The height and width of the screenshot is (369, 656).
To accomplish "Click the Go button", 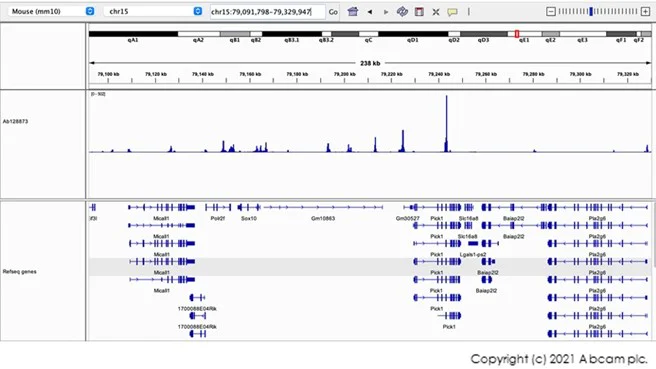I will coord(333,12).
